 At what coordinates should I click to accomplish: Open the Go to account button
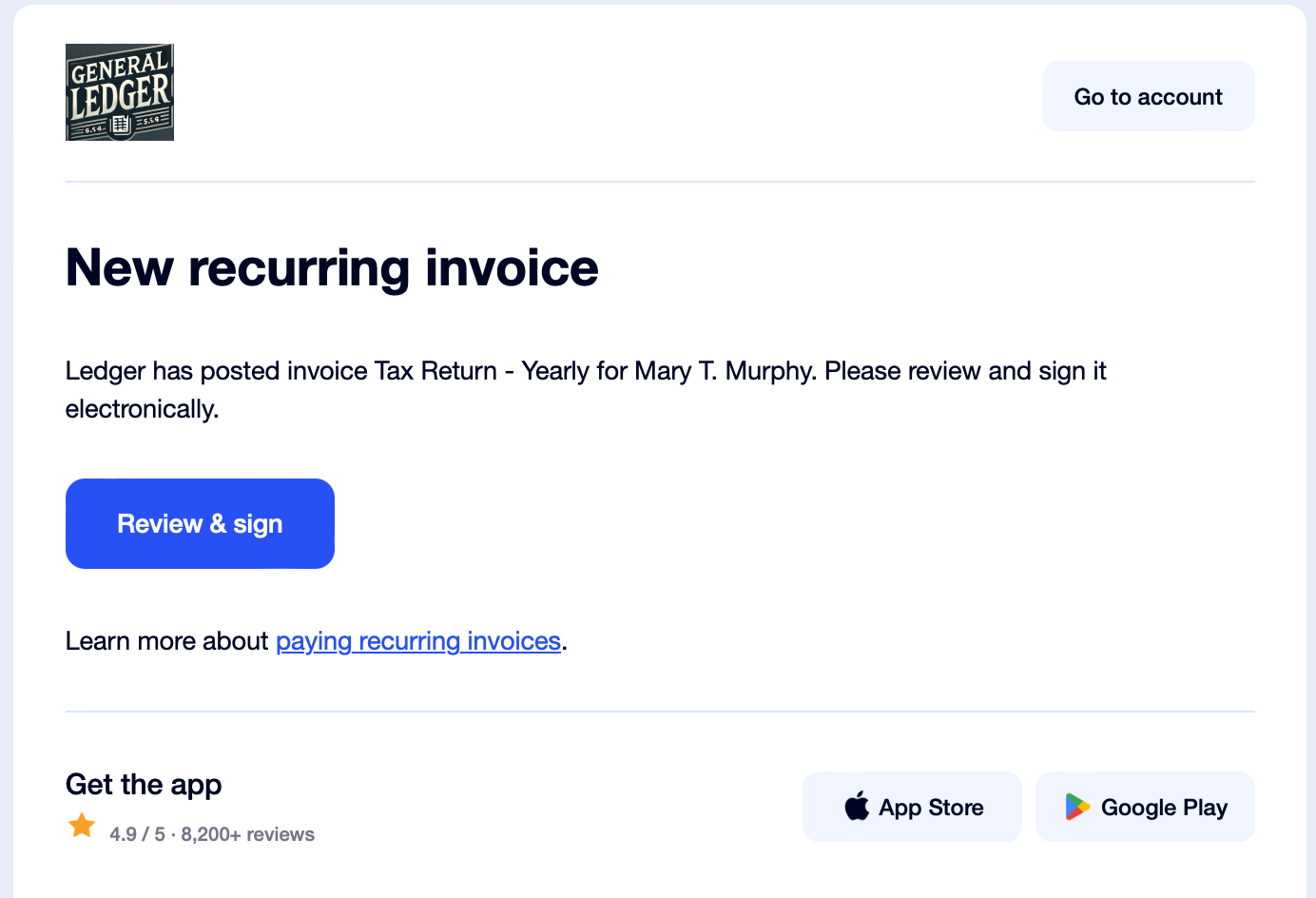[x=1148, y=96]
